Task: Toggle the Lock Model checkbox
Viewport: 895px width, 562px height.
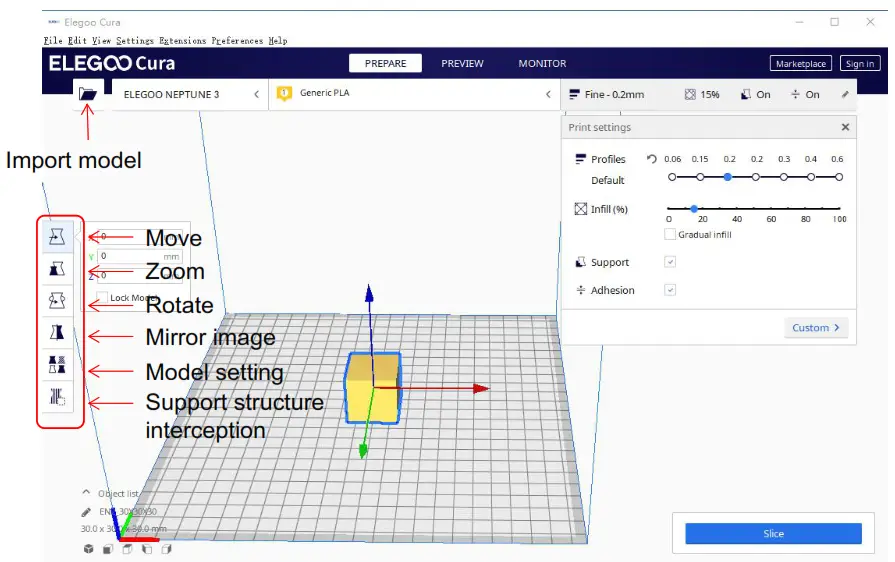Action: 102,297
